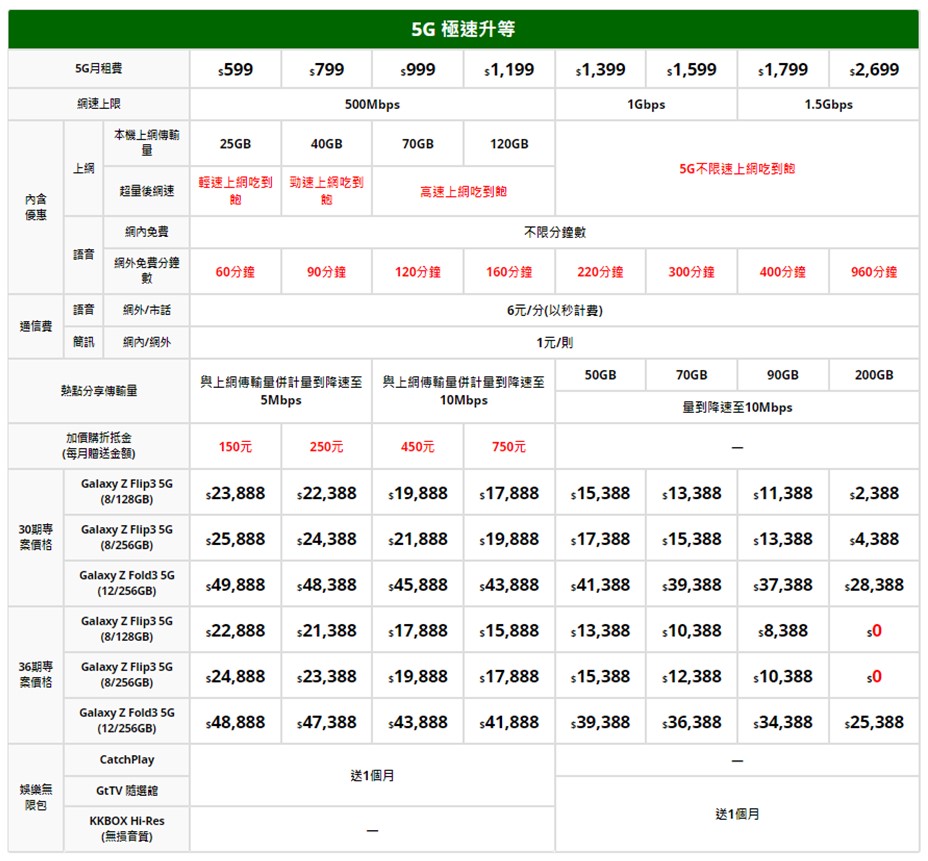Click the 90GB hotspot sharing cell
This screenshot has width=928, height=861.
pyautogui.click(x=782, y=375)
